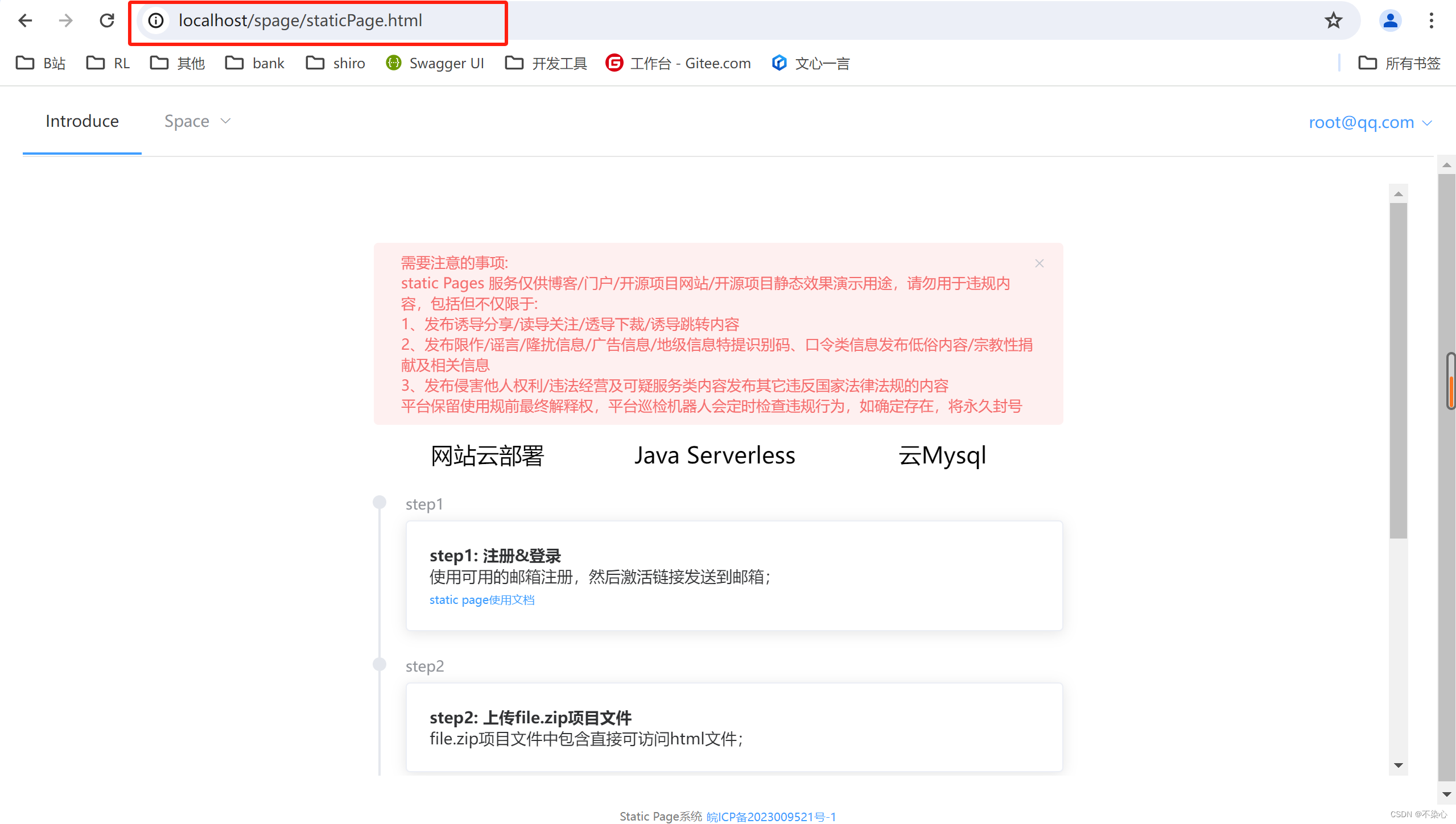Open the 其他 bookmark folder
This screenshot has width=1456, height=824.
click(x=178, y=63)
